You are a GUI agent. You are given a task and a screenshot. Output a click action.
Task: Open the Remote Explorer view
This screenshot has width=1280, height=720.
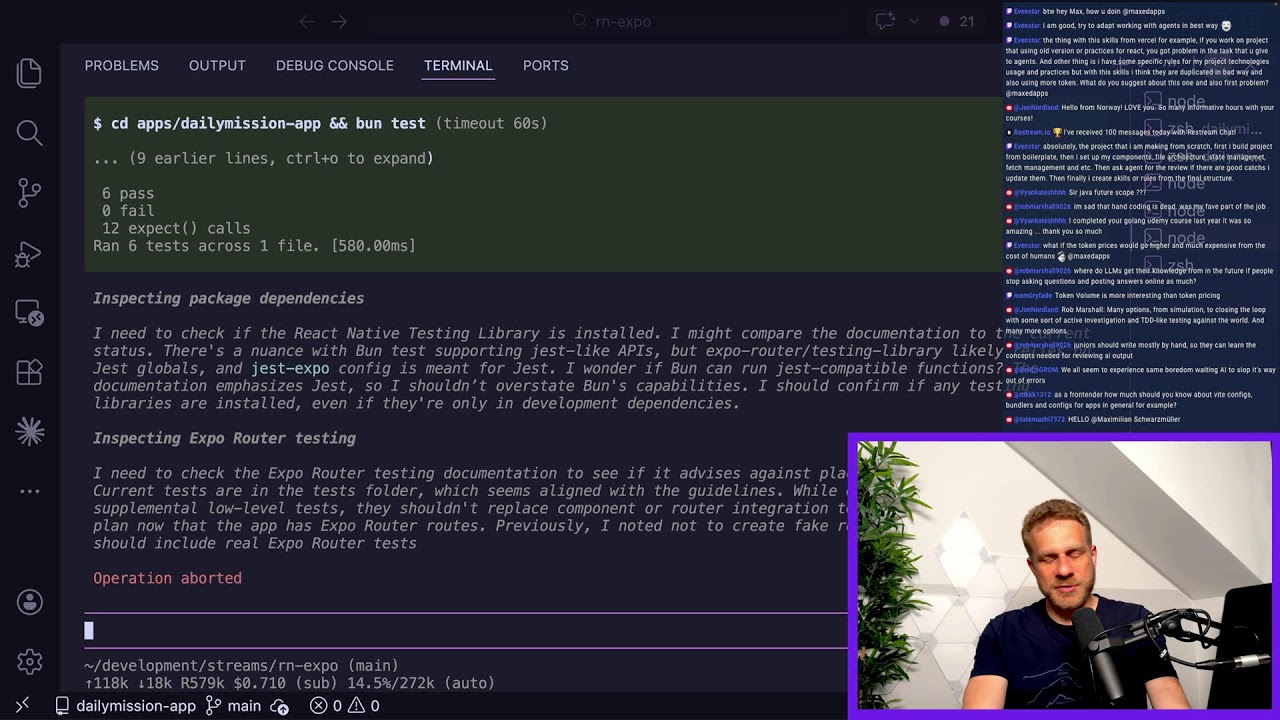tap(29, 314)
